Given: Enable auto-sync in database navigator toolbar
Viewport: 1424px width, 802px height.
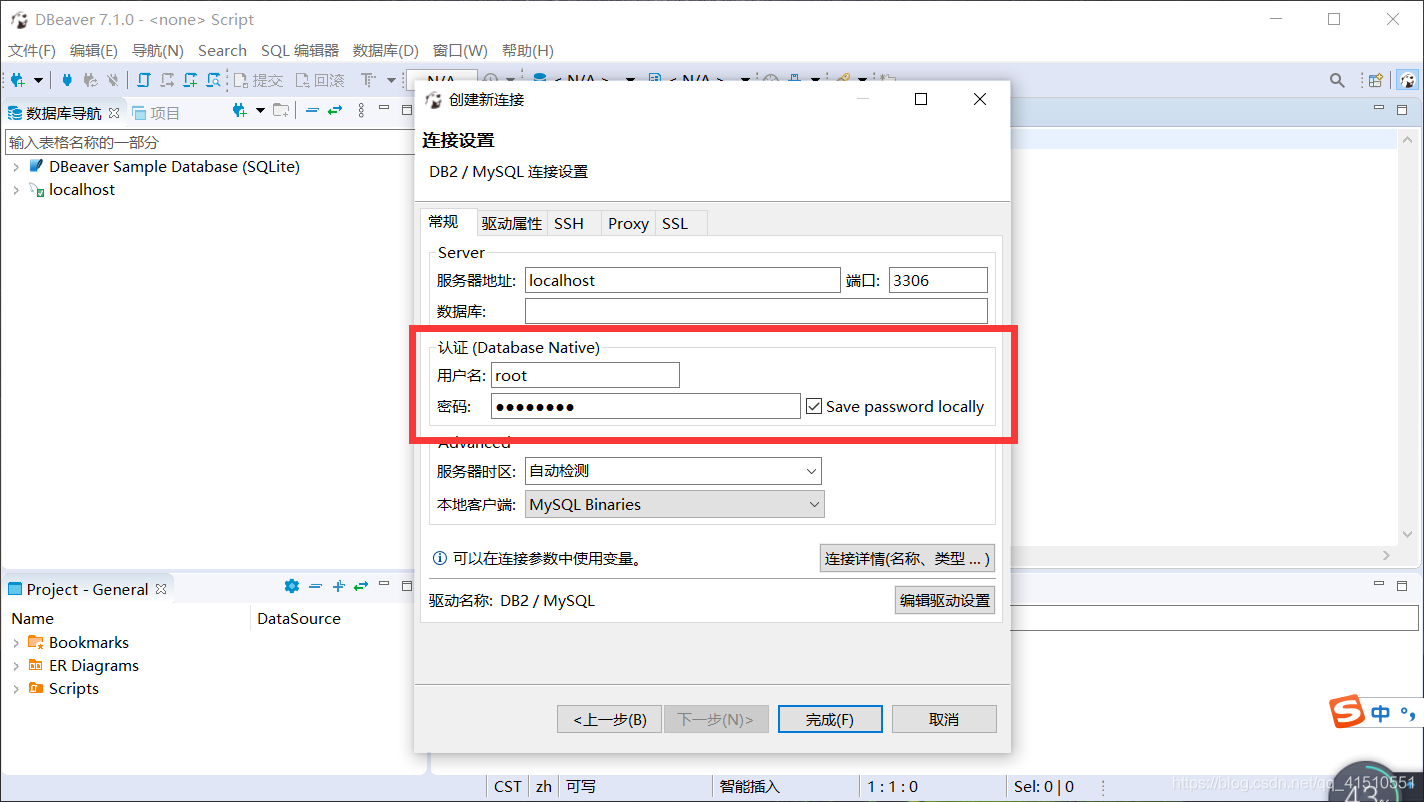Looking at the screenshot, I should click(332, 112).
